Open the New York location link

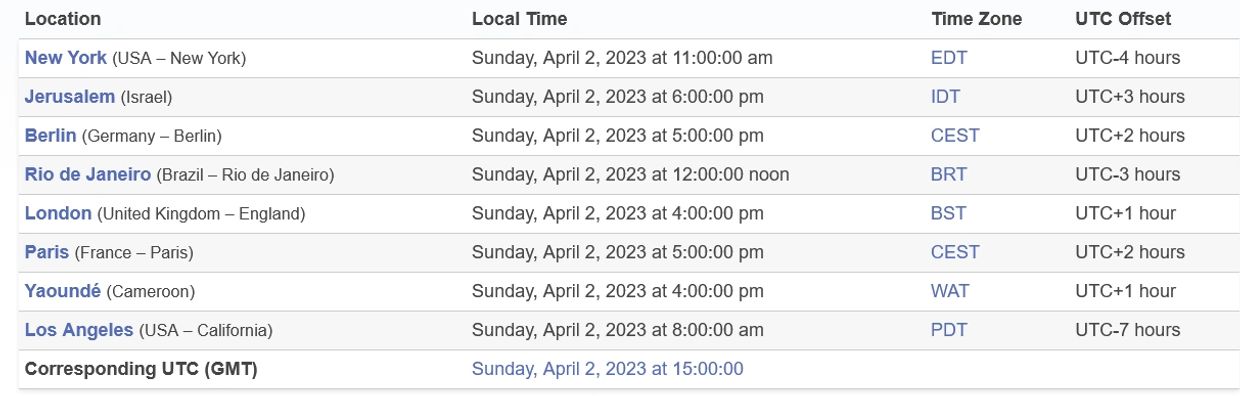click(x=65, y=58)
